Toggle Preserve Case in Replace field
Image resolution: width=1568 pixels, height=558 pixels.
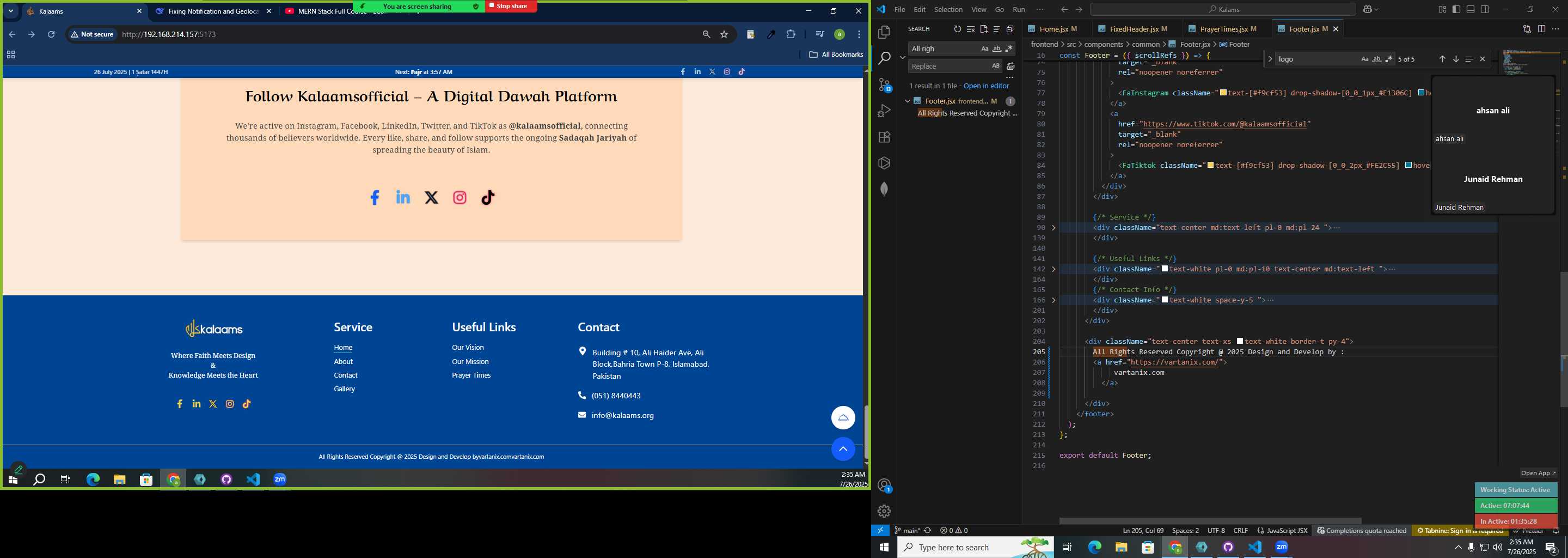click(x=996, y=66)
